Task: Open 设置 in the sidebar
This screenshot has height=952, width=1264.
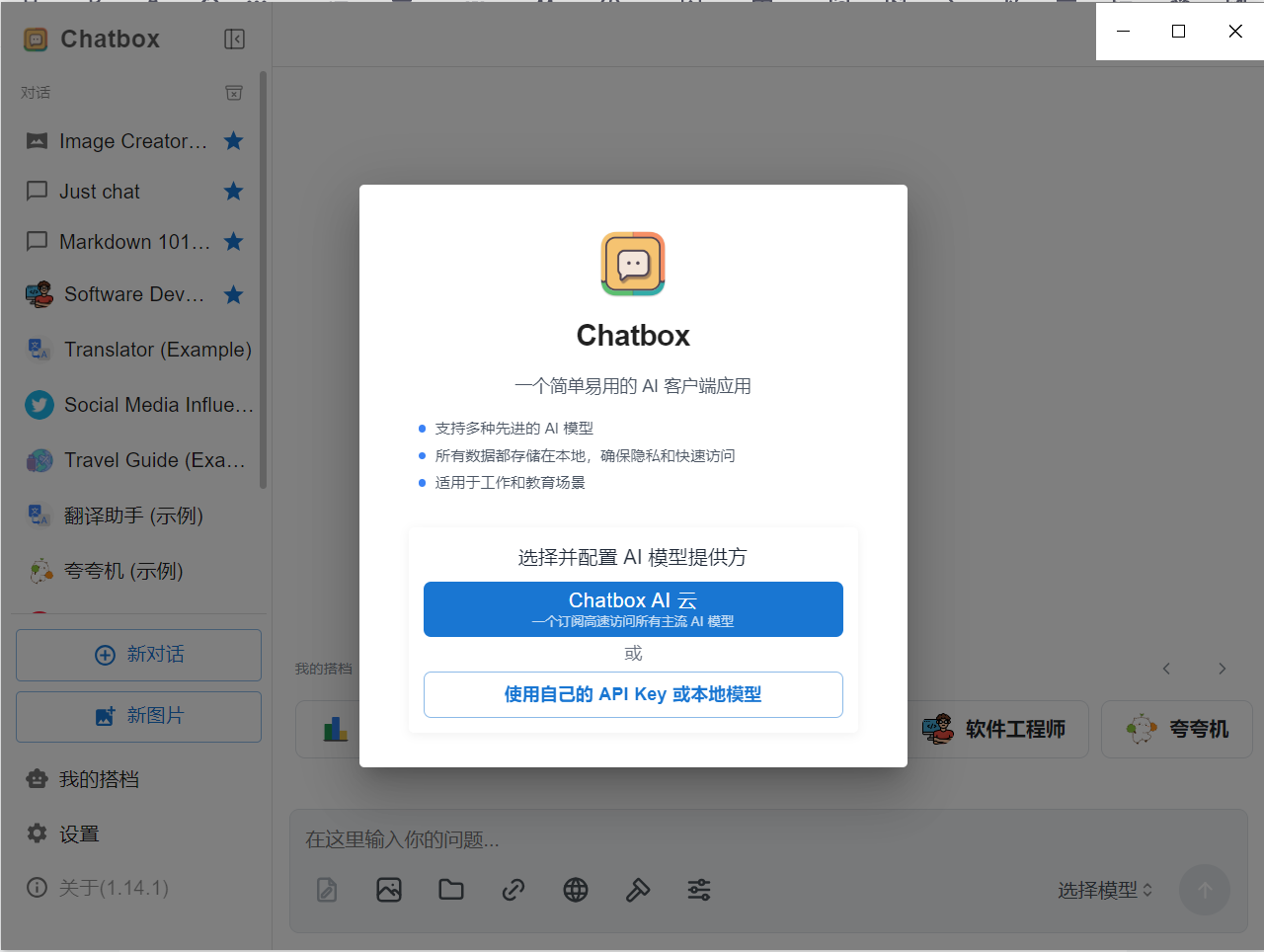Action: coord(79,833)
